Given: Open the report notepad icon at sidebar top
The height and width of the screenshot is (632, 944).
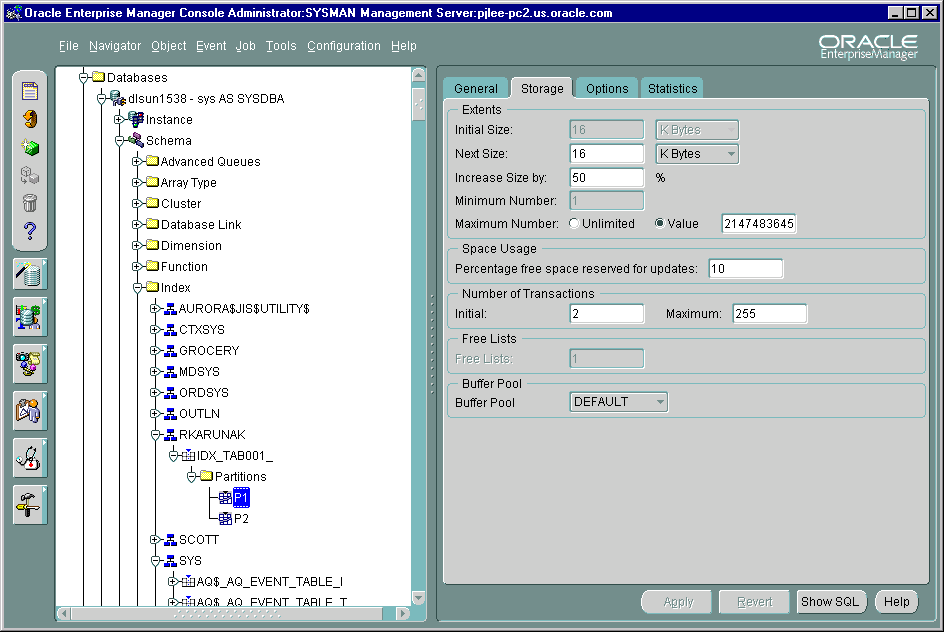Looking at the screenshot, I should coord(30,91).
